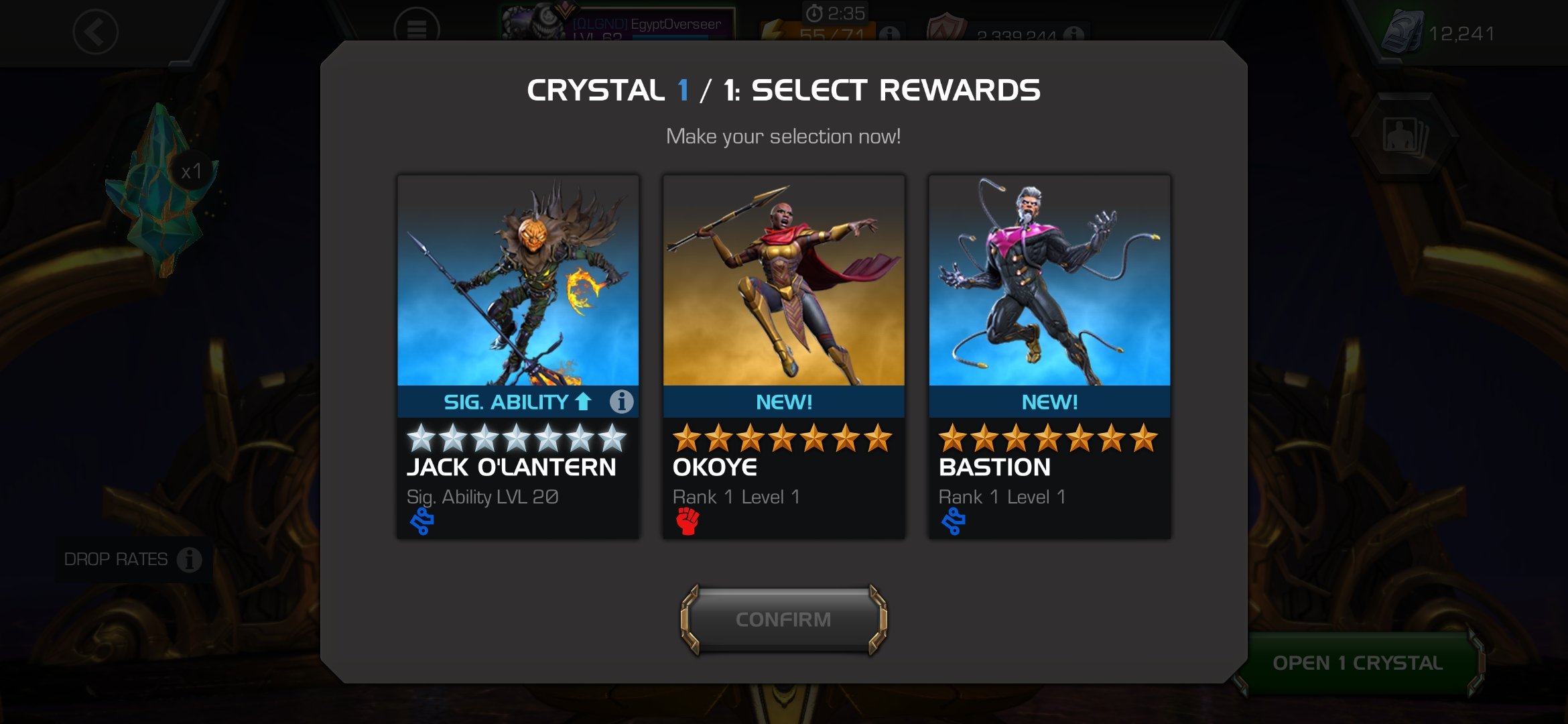
Task: Tap the teal crystal image
Action: (x=161, y=191)
